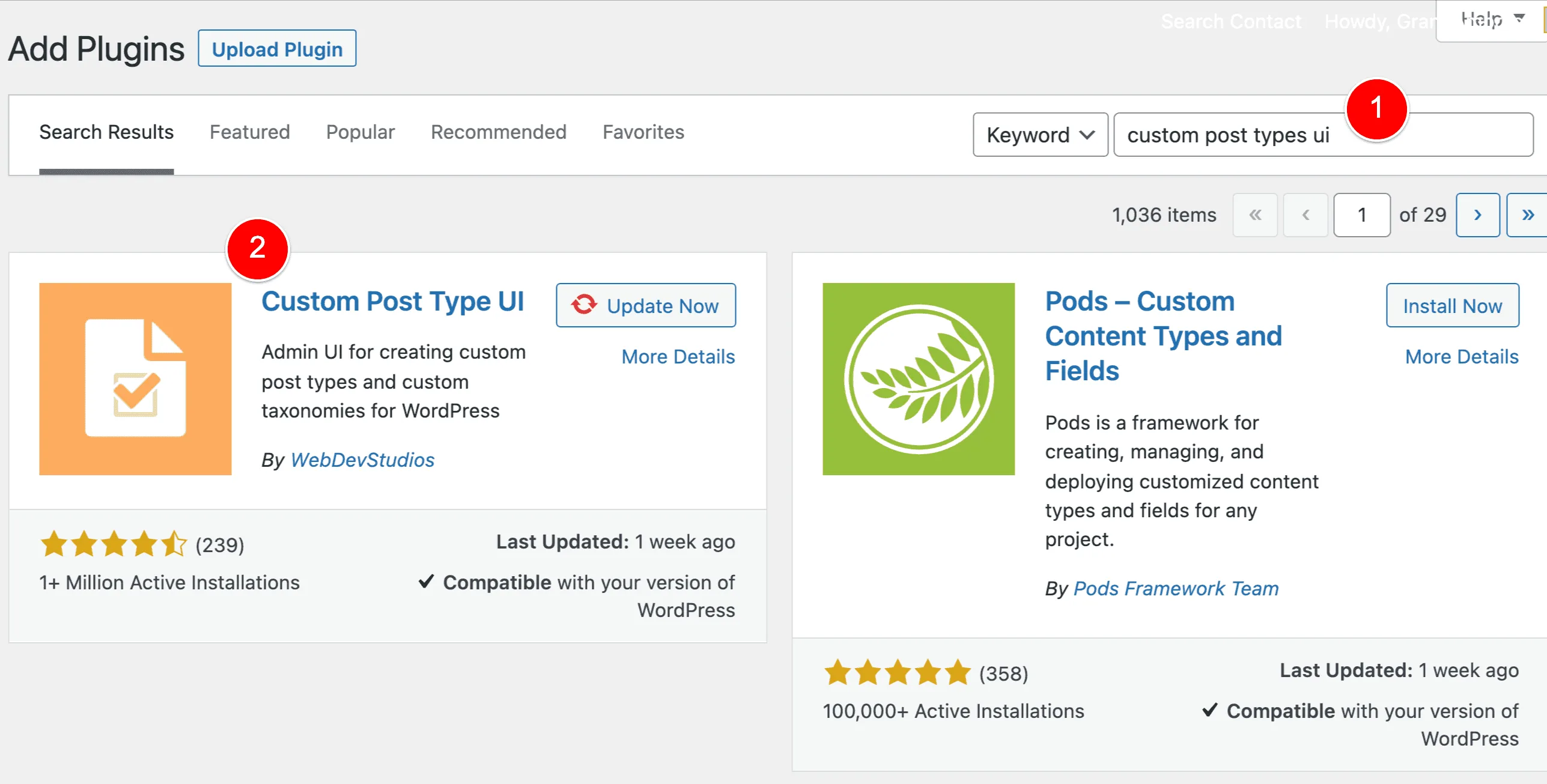Click the 'of 29' total pages text

[x=1423, y=215]
